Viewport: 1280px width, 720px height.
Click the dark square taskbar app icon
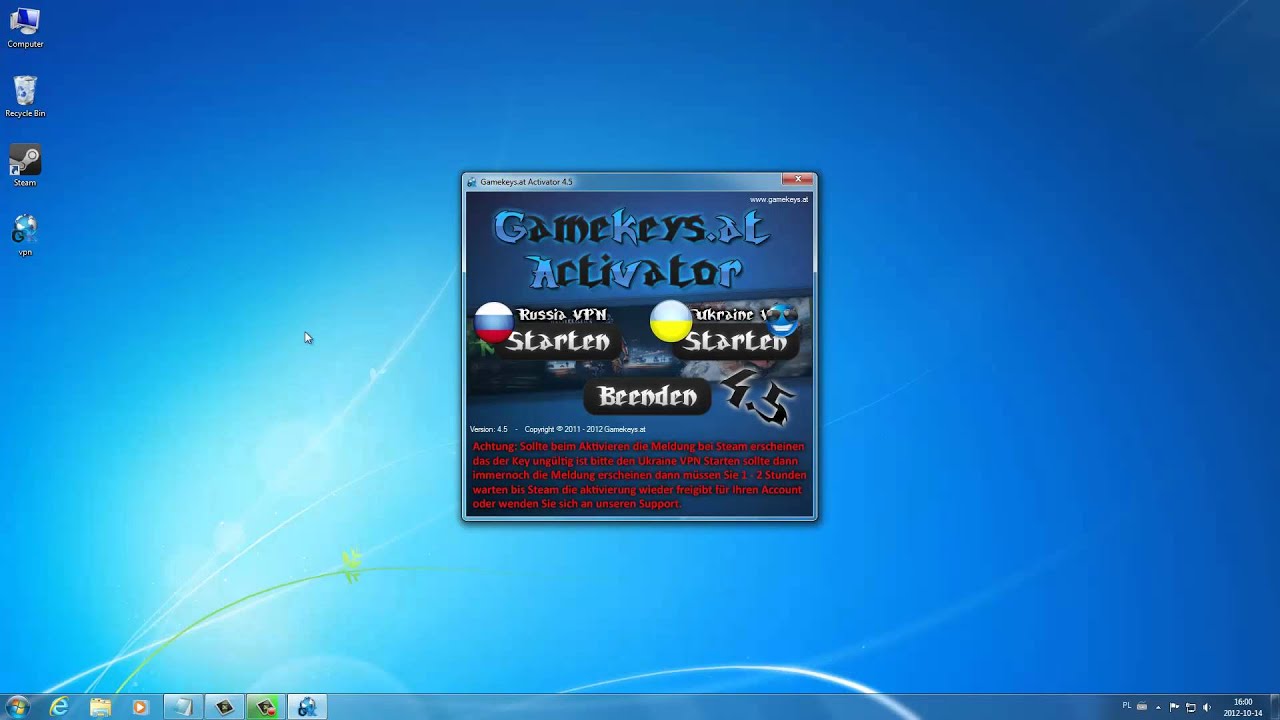pos(224,707)
